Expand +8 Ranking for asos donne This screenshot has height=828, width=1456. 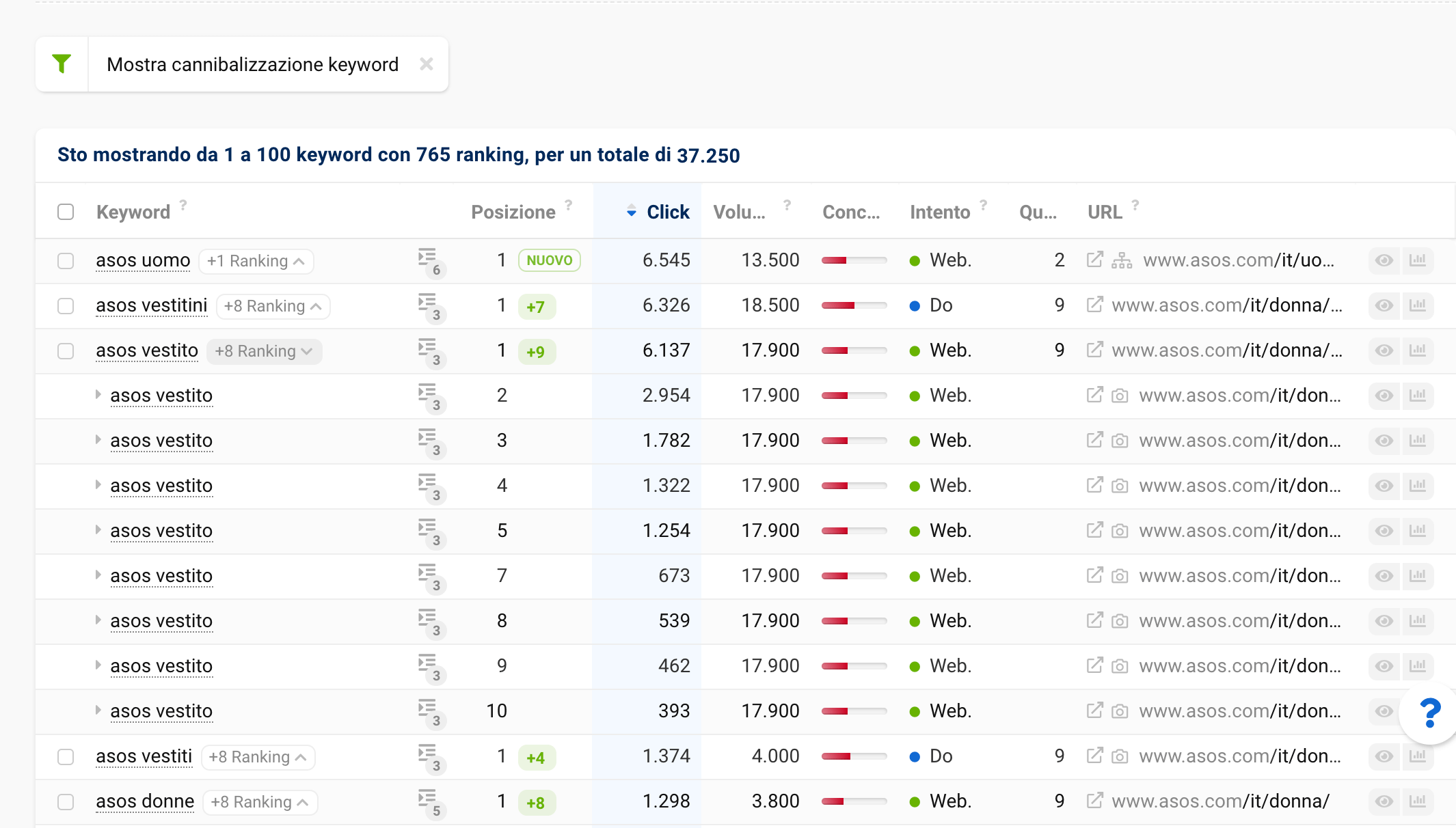[x=260, y=802]
